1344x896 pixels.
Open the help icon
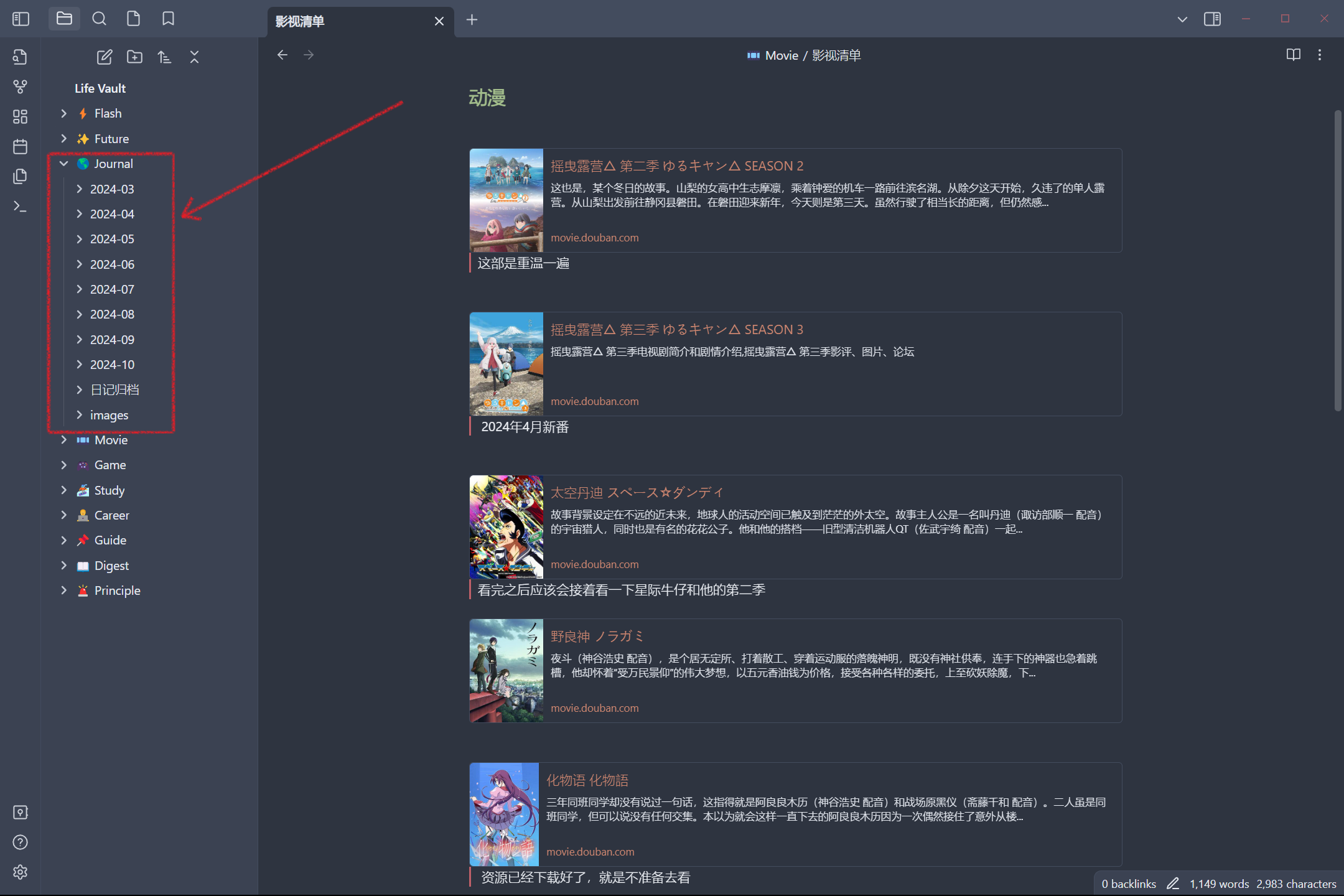click(21, 842)
